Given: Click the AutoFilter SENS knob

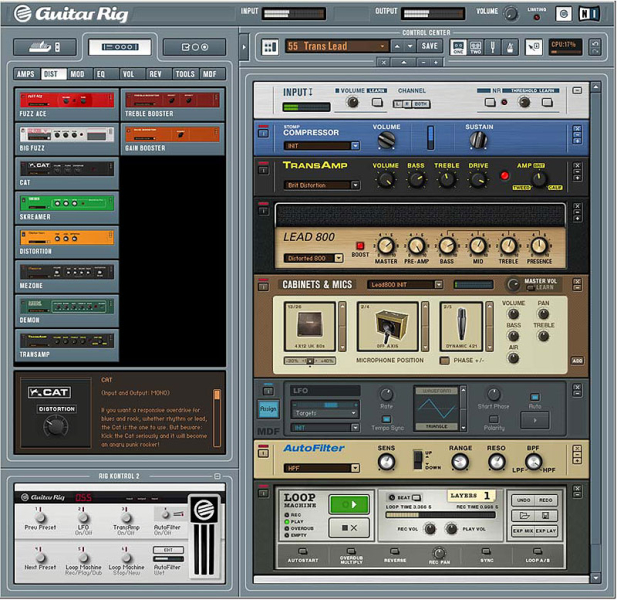Looking at the screenshot, I should click(x=386, y=462).
